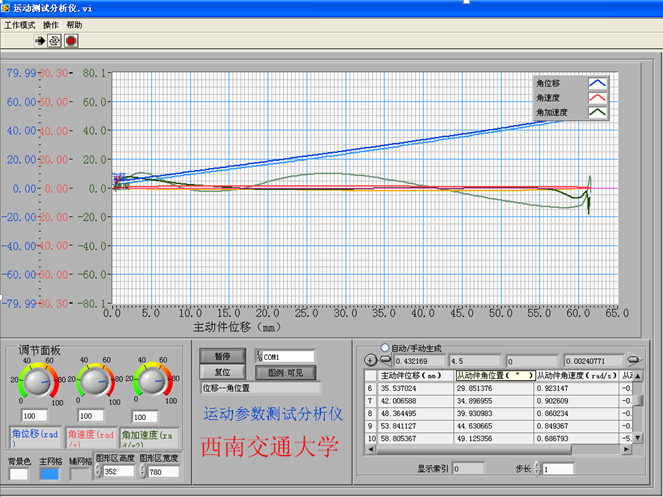Click the 角速度 scale knob dial
The height and width of the screenshot is (497, 663).
(95, 381)
